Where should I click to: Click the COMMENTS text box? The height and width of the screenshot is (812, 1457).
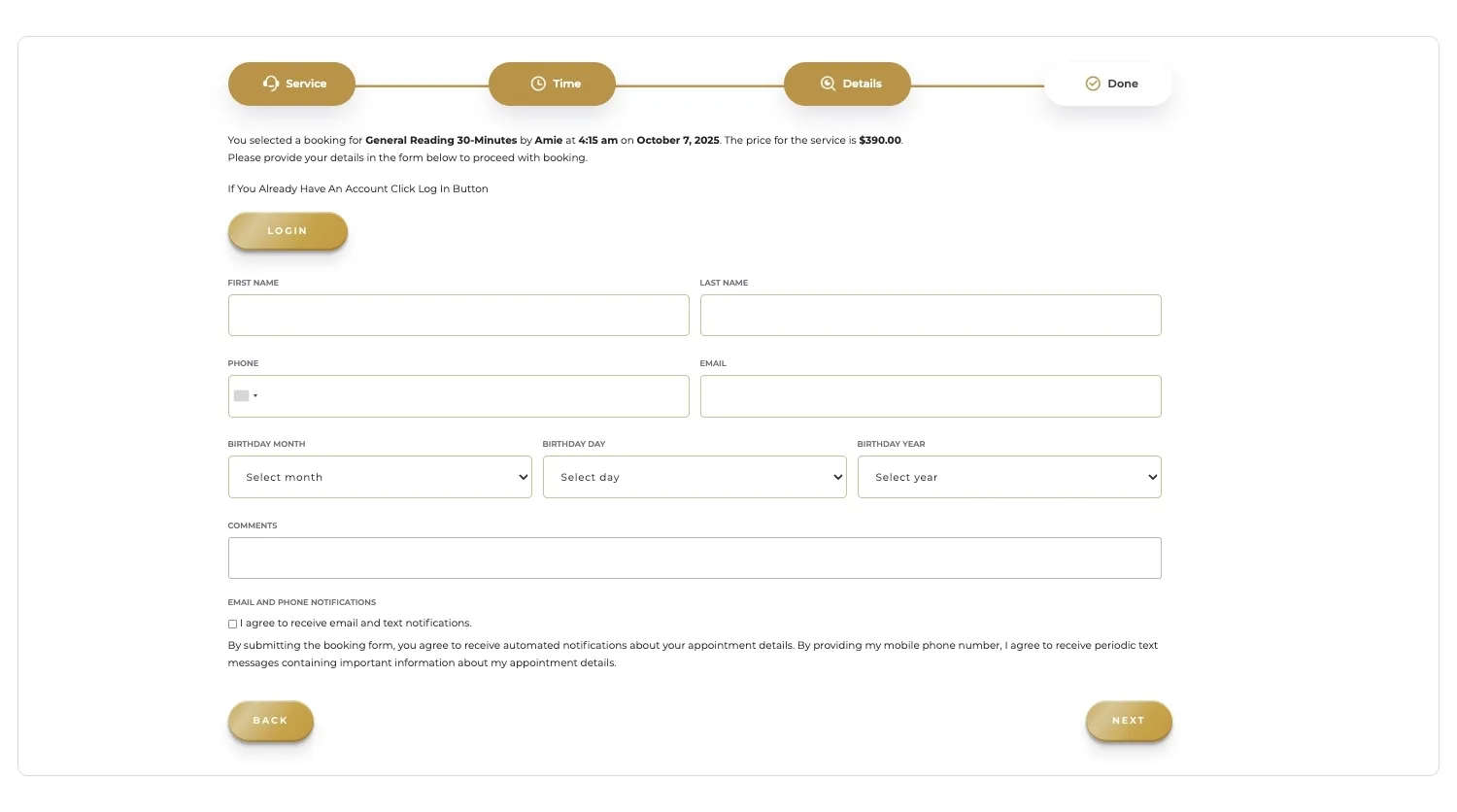click(694, 558)
